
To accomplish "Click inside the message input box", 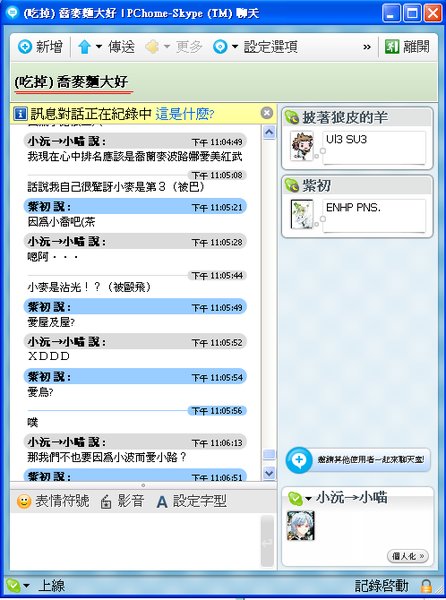I will coord(135,541).
